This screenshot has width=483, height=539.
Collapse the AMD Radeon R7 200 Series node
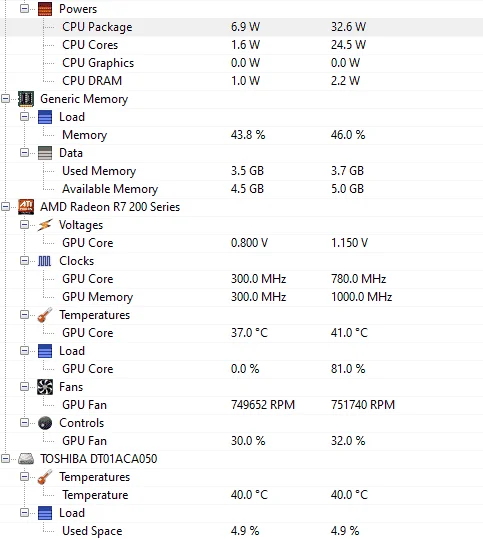pyautogui.click(x=5, y=207)
